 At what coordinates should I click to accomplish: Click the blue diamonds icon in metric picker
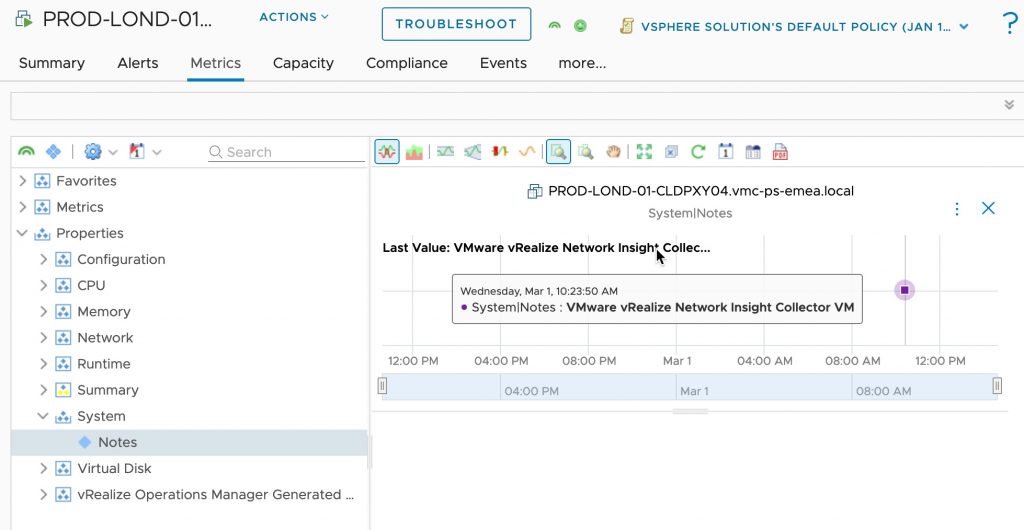pyautogui.click(x=53, y=152)
